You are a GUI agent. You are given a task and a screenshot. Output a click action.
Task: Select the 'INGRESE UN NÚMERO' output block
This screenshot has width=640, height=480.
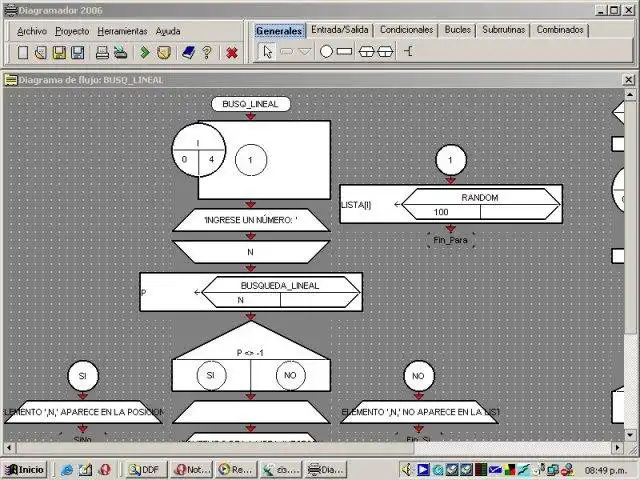[x=251, y=220]
